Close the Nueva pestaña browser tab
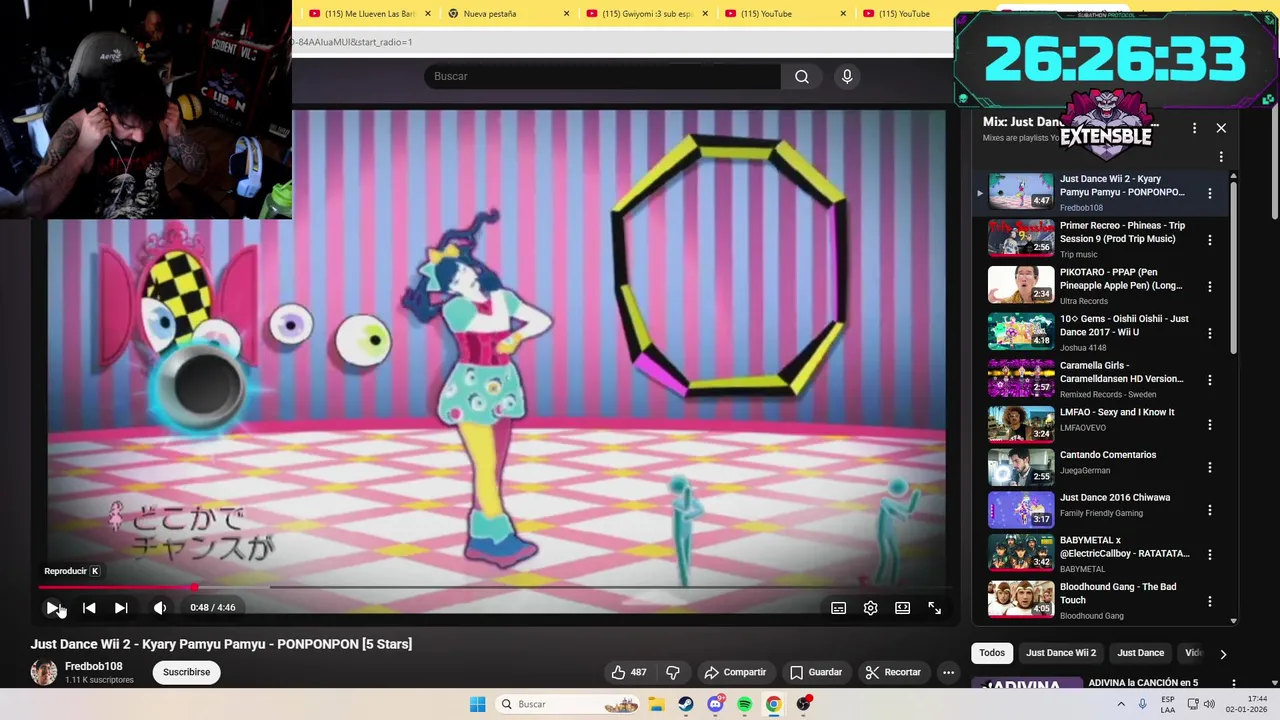The width and height of the screenshot is (1280, 720). [x=567, y=14]
